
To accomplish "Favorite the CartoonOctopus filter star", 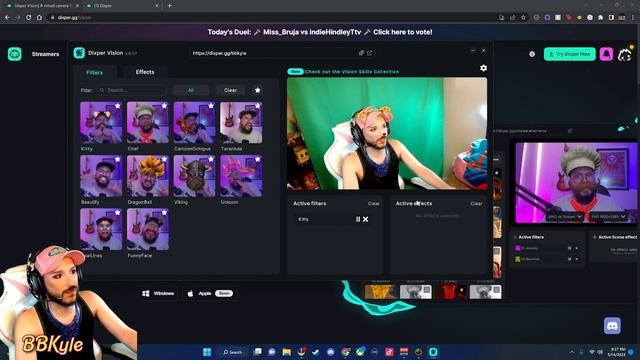I will click(x=211, y=106).
